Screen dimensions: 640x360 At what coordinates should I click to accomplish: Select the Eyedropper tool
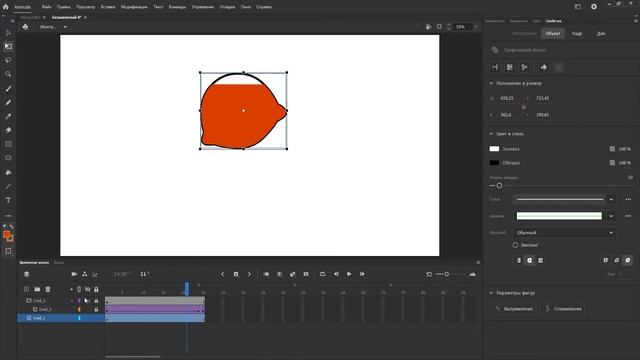8,116
